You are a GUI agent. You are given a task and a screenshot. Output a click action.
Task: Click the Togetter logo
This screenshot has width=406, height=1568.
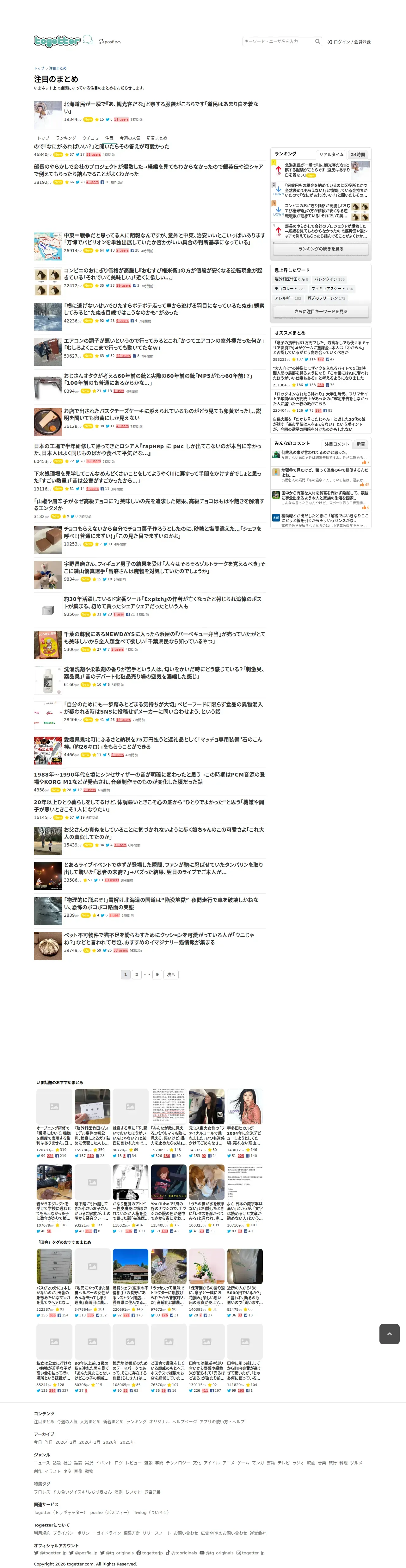tap(57, 41)
